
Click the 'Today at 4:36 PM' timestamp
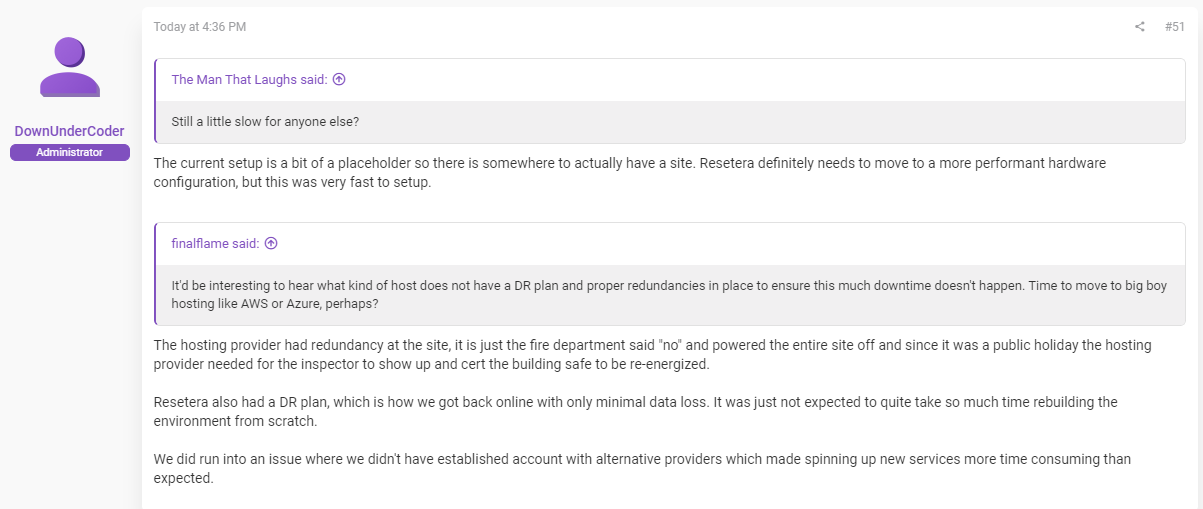point(200,27)
